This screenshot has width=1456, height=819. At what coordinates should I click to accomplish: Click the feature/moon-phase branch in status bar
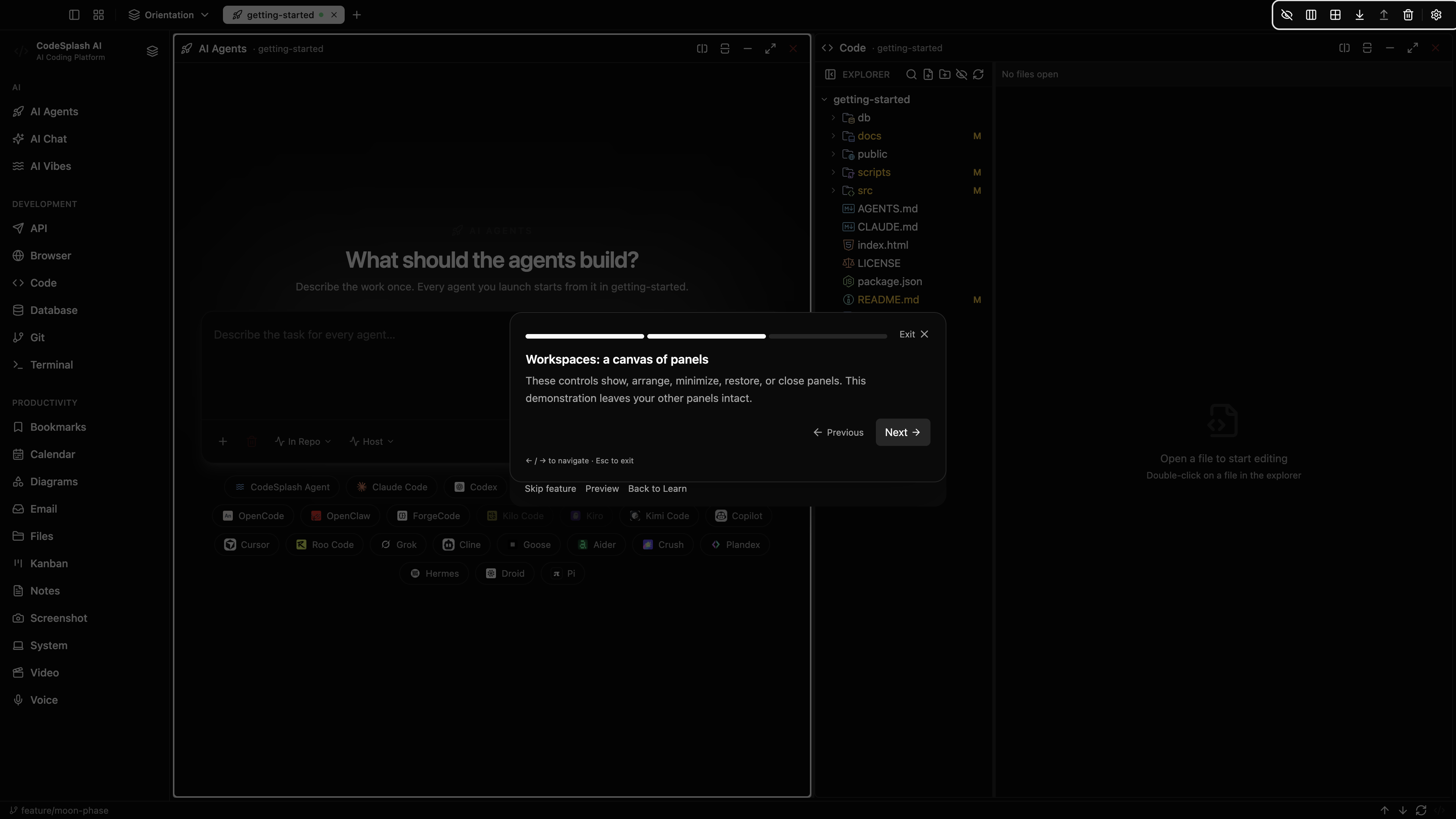59,811
